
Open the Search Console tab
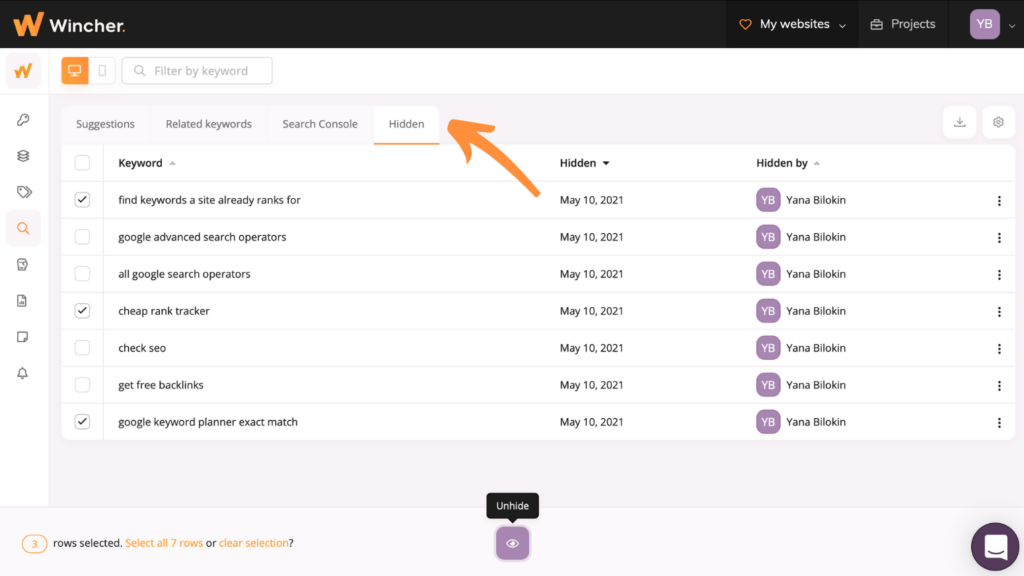320,124
